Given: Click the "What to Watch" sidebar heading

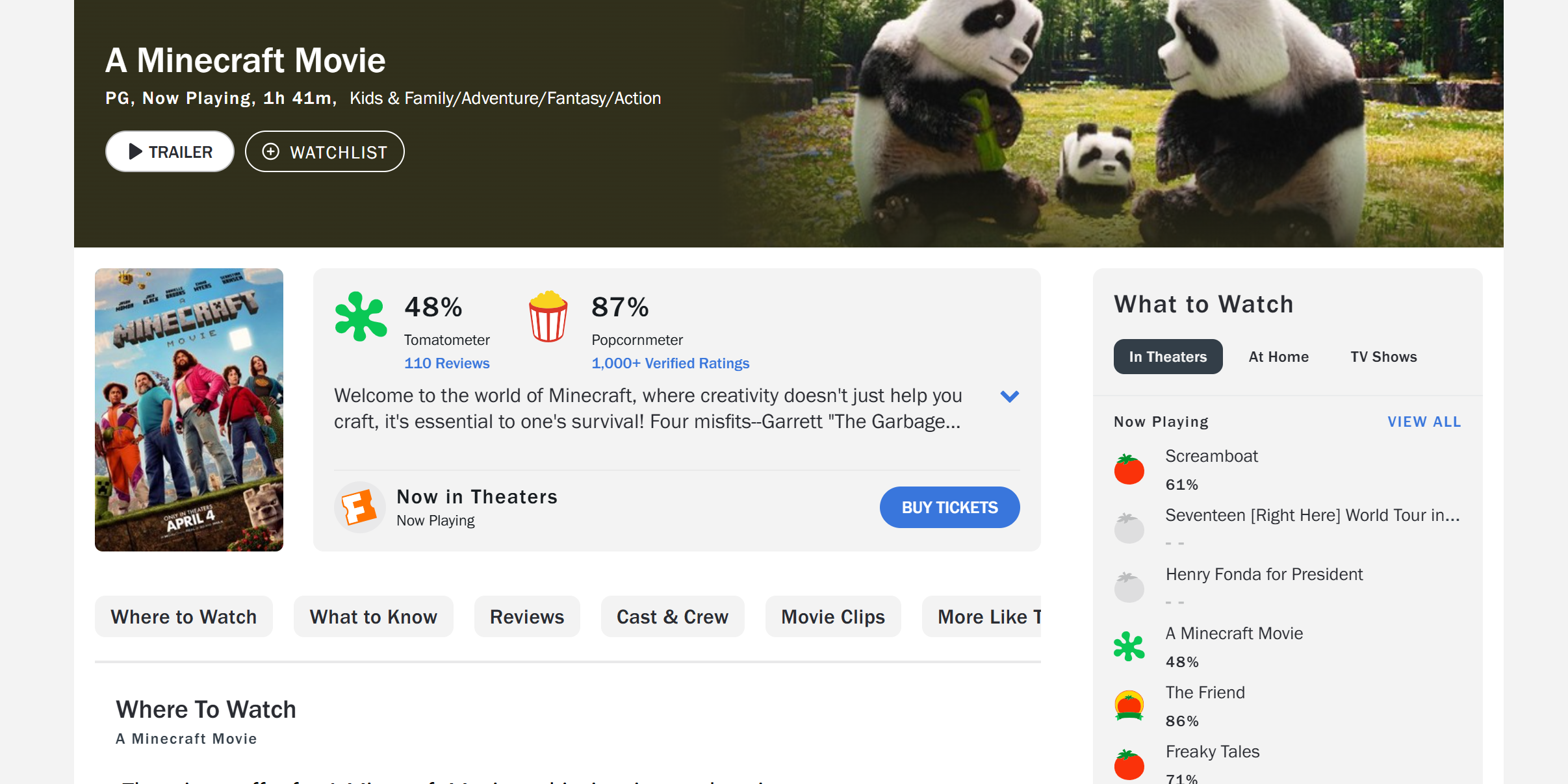Looking at the screenshot, I should (x=1203, y=305).
